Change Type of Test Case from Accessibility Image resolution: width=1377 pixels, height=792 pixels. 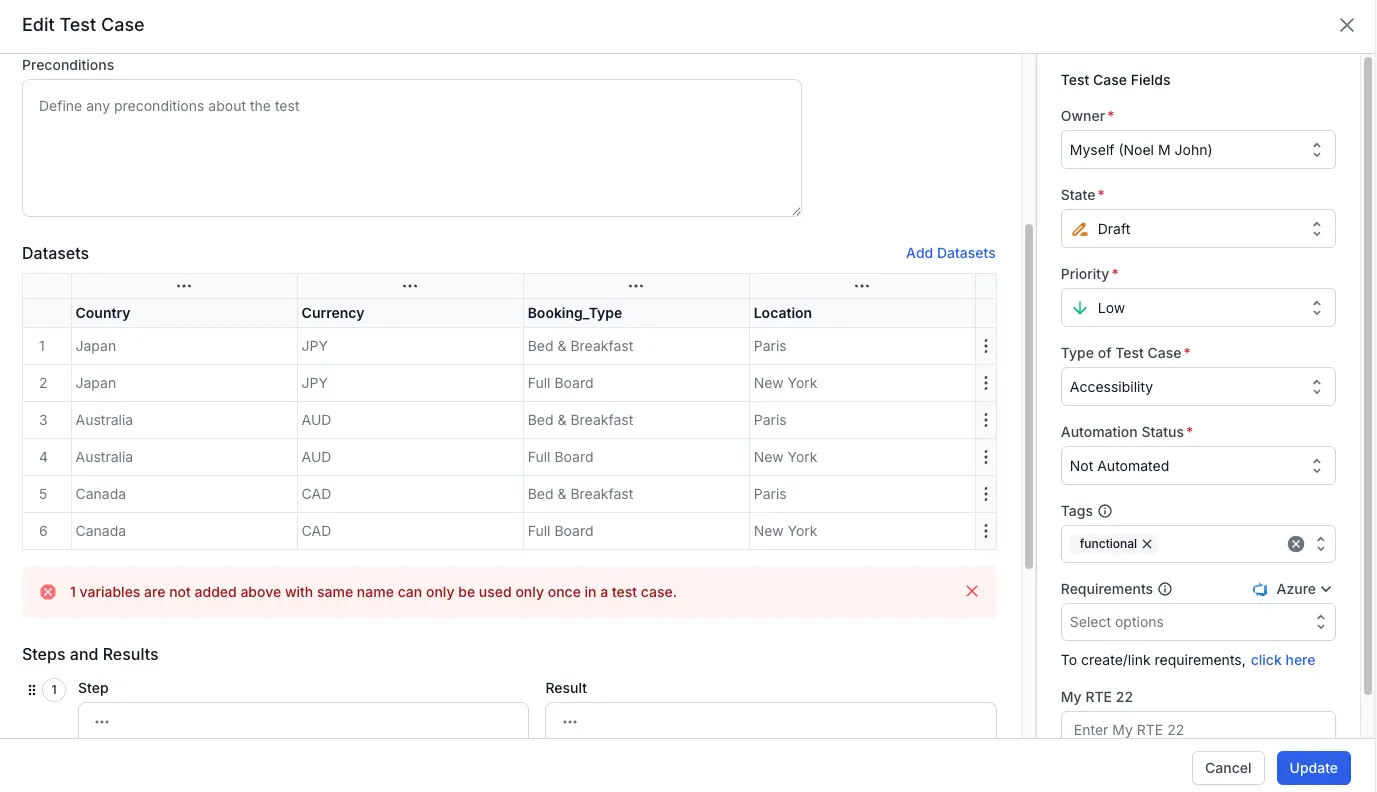1197,387
